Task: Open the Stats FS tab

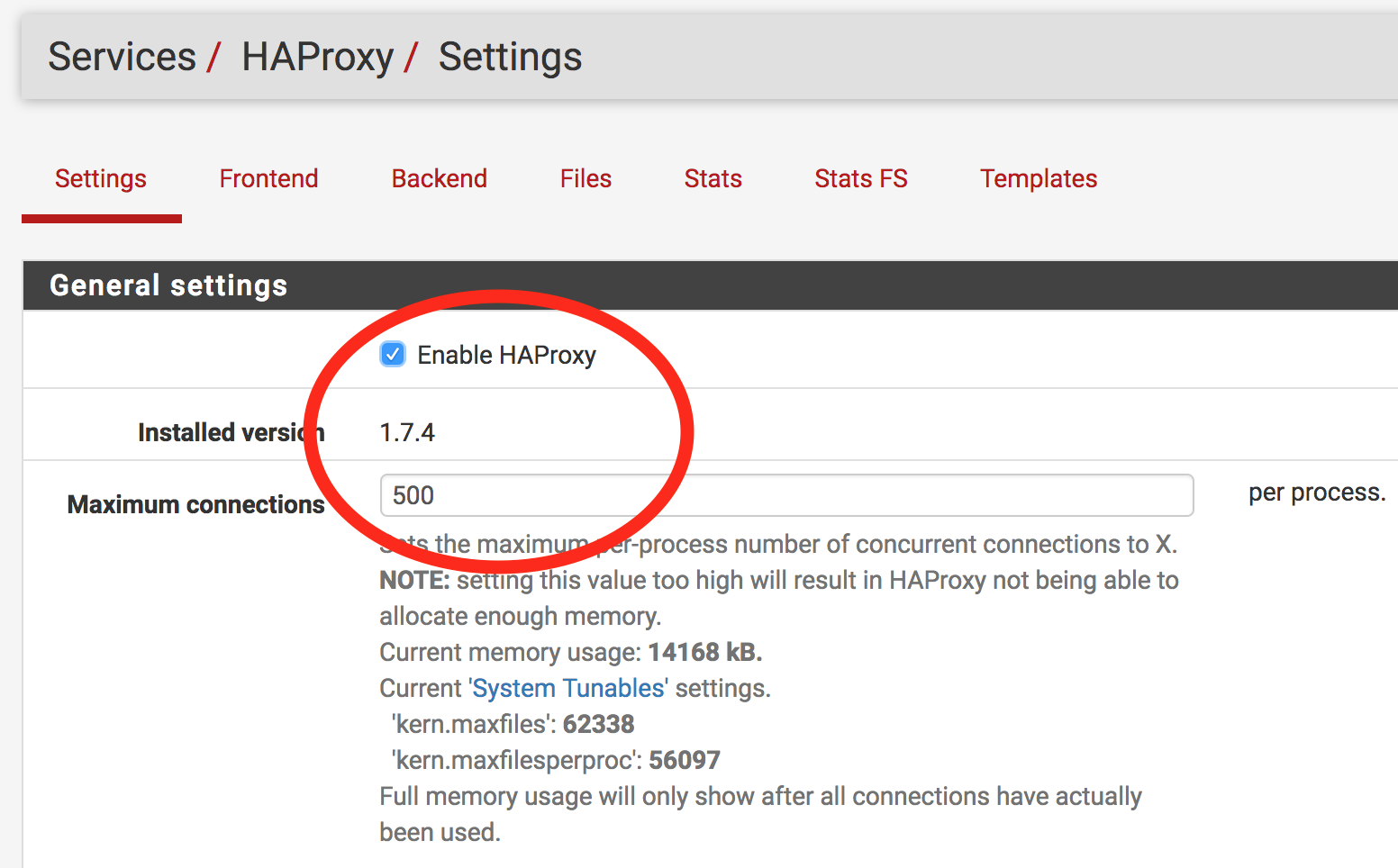Action: (860, 178)
